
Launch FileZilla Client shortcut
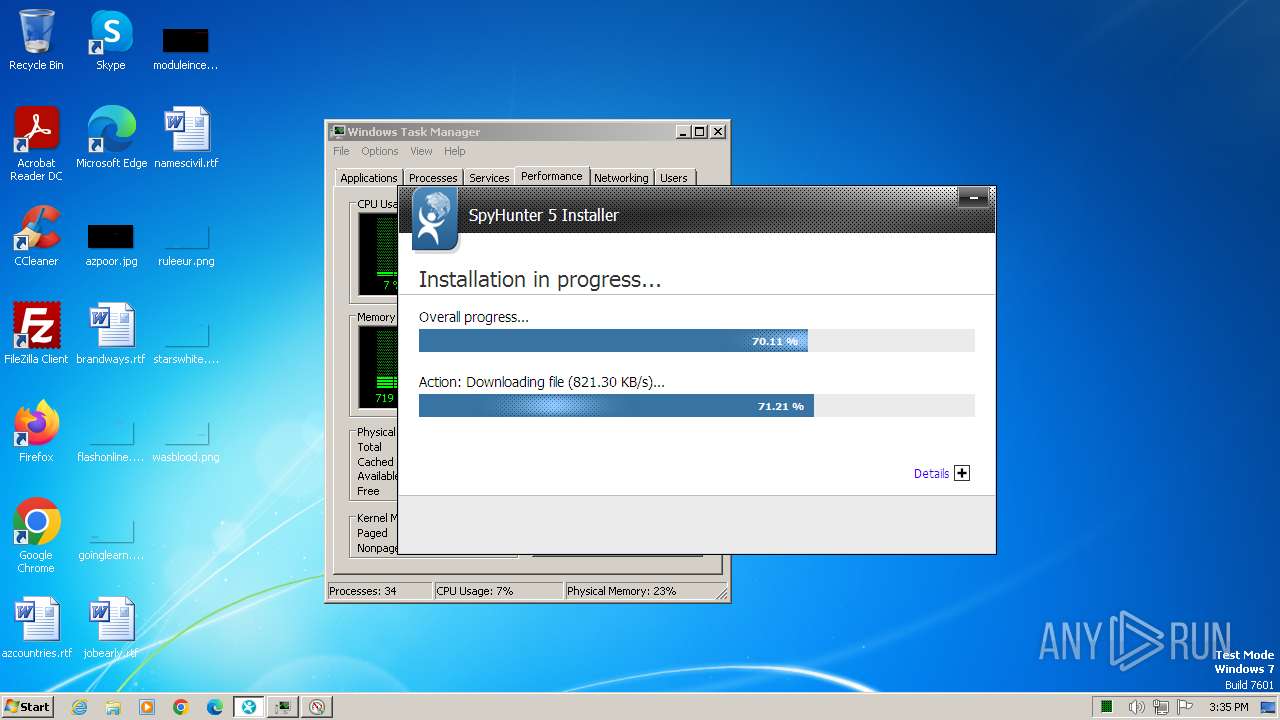[x=36, y=333]
